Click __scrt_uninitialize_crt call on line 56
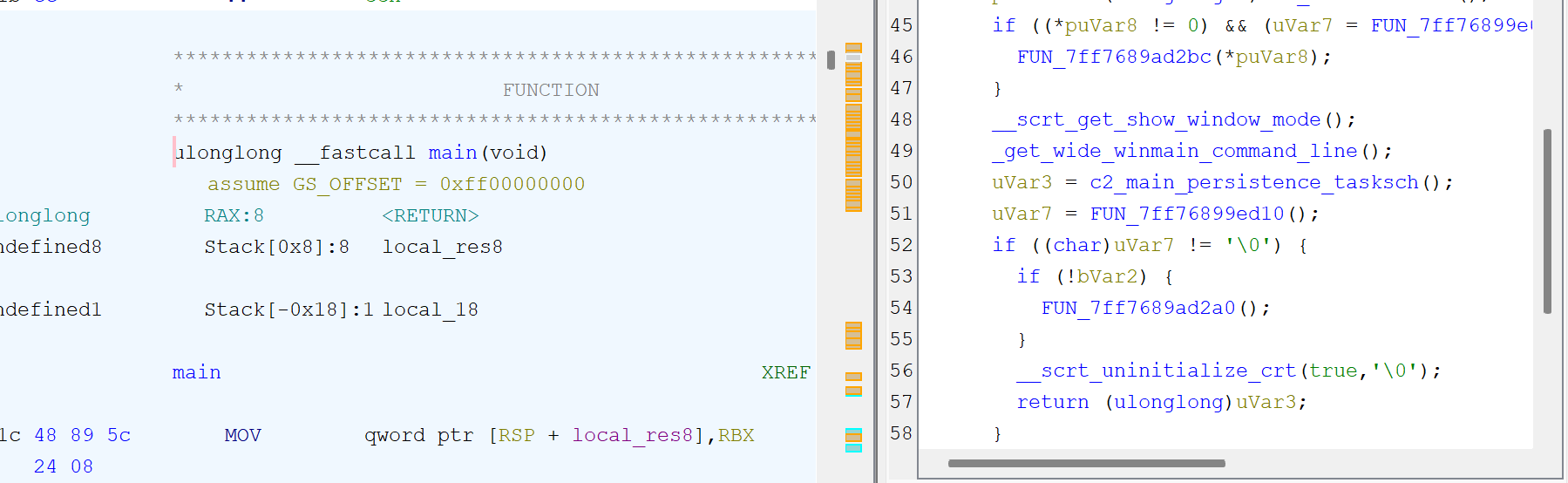 (x=1157, y=371)
